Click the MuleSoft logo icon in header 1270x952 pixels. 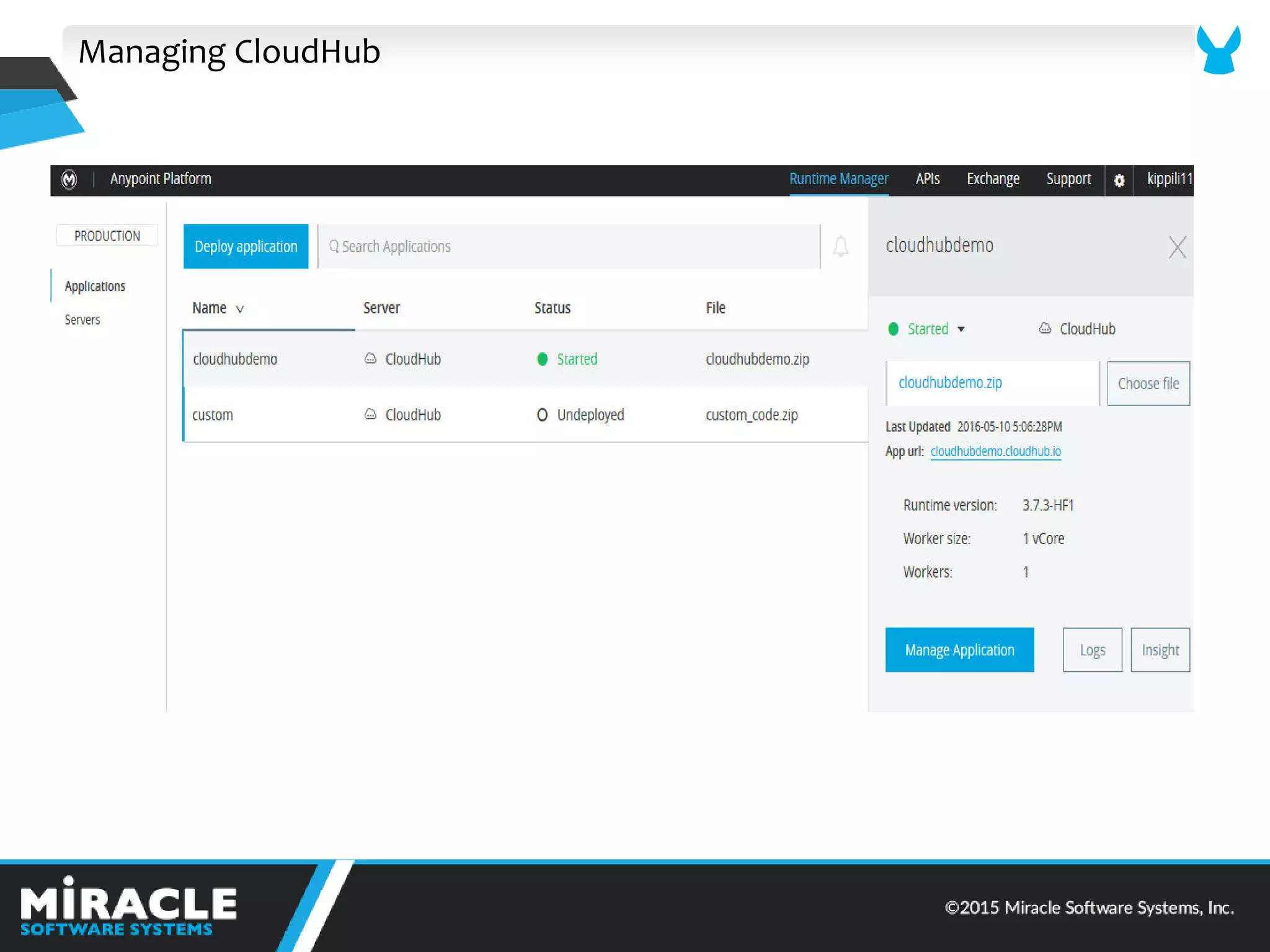tap(69, 180)
